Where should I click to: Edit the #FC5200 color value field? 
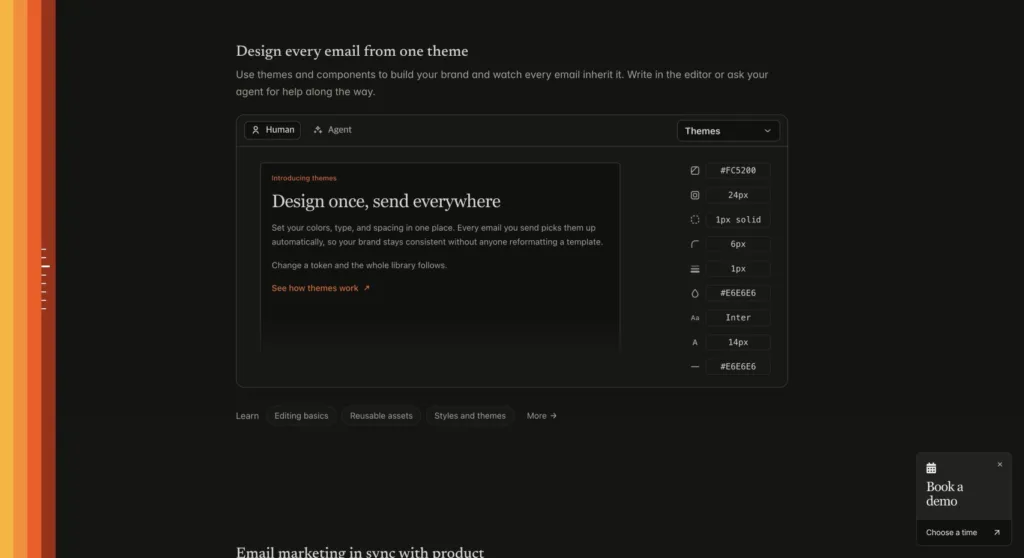click(738, 171)
